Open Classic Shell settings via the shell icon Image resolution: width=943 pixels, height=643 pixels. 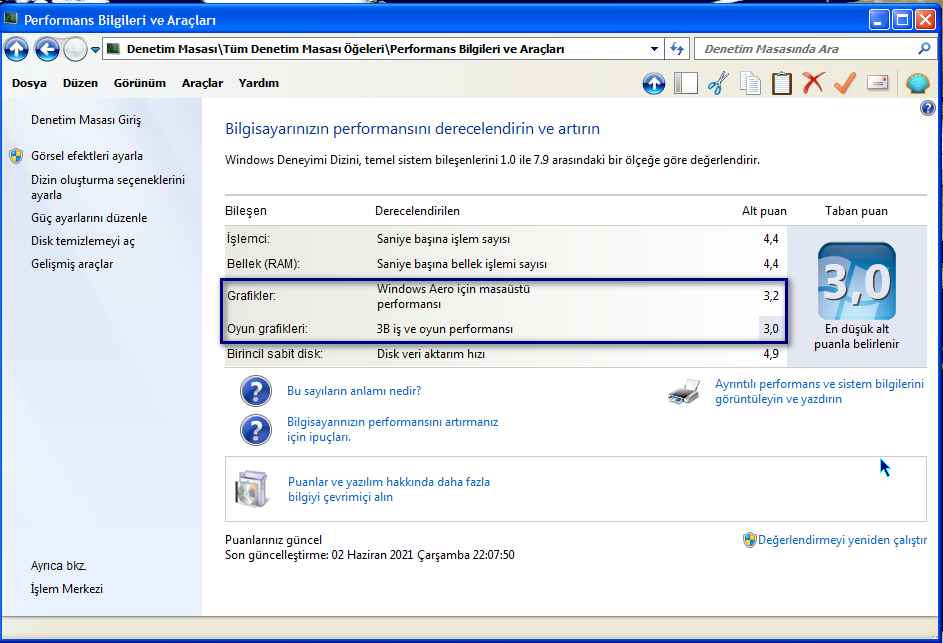point(918,83)
